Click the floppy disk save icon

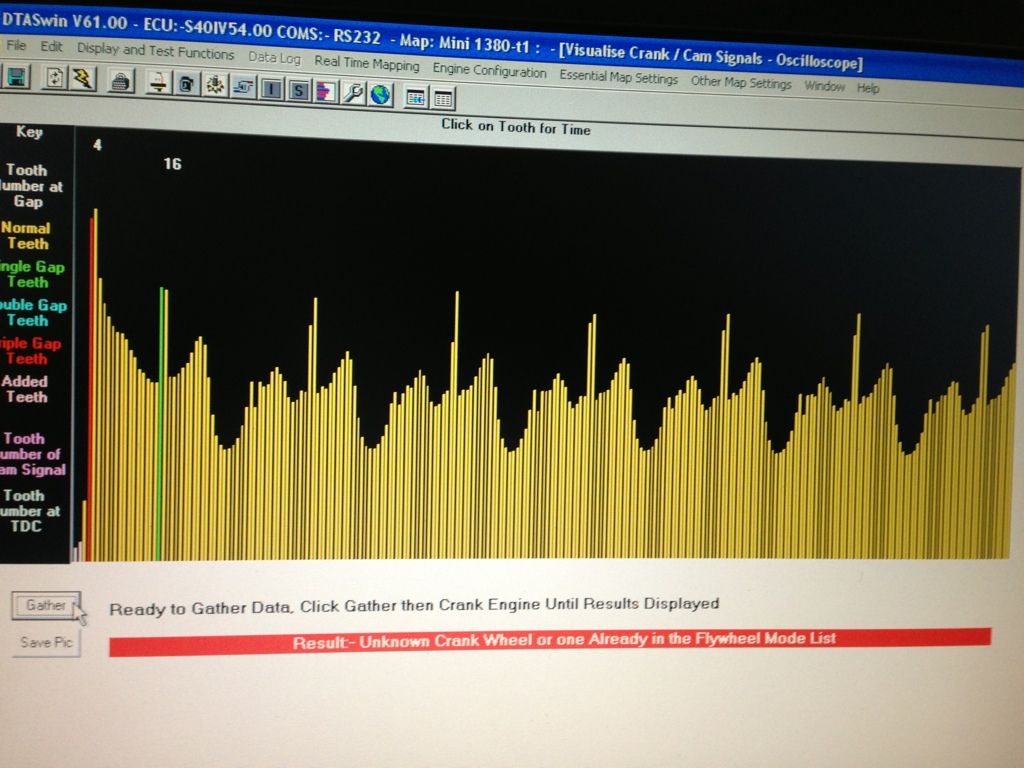tap(16, 77)
